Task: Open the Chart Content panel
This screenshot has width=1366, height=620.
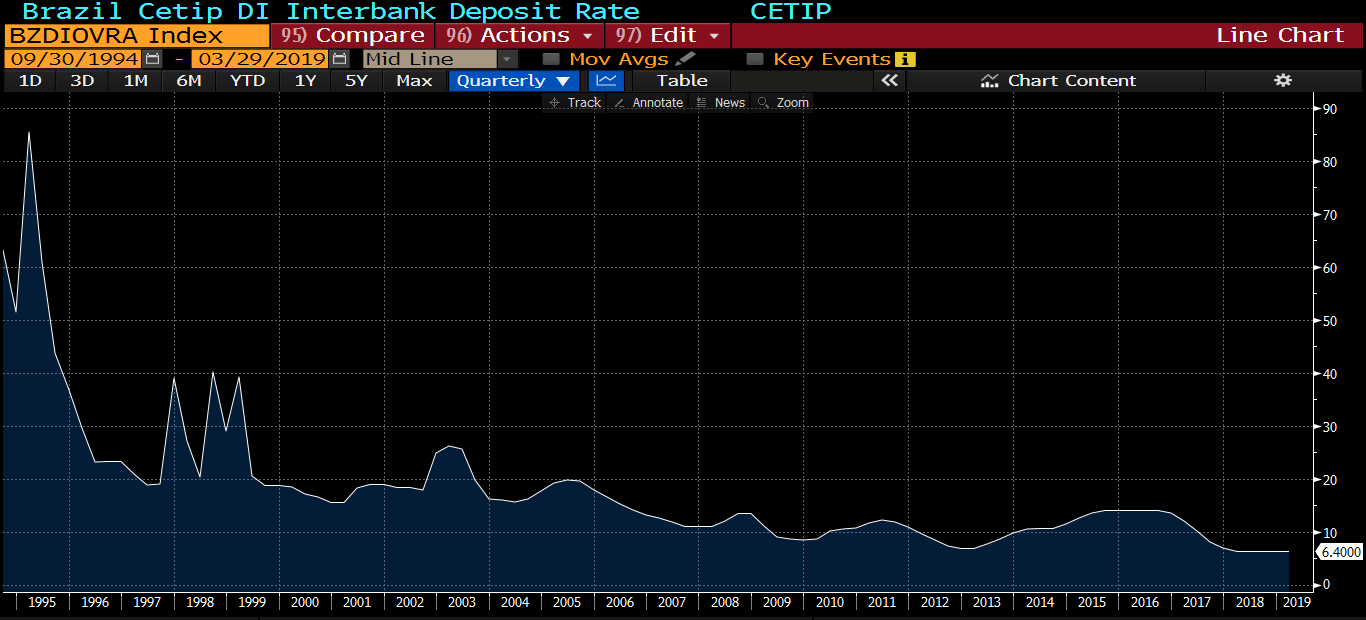Action: pyautogui.click(x=1058, y=81)
